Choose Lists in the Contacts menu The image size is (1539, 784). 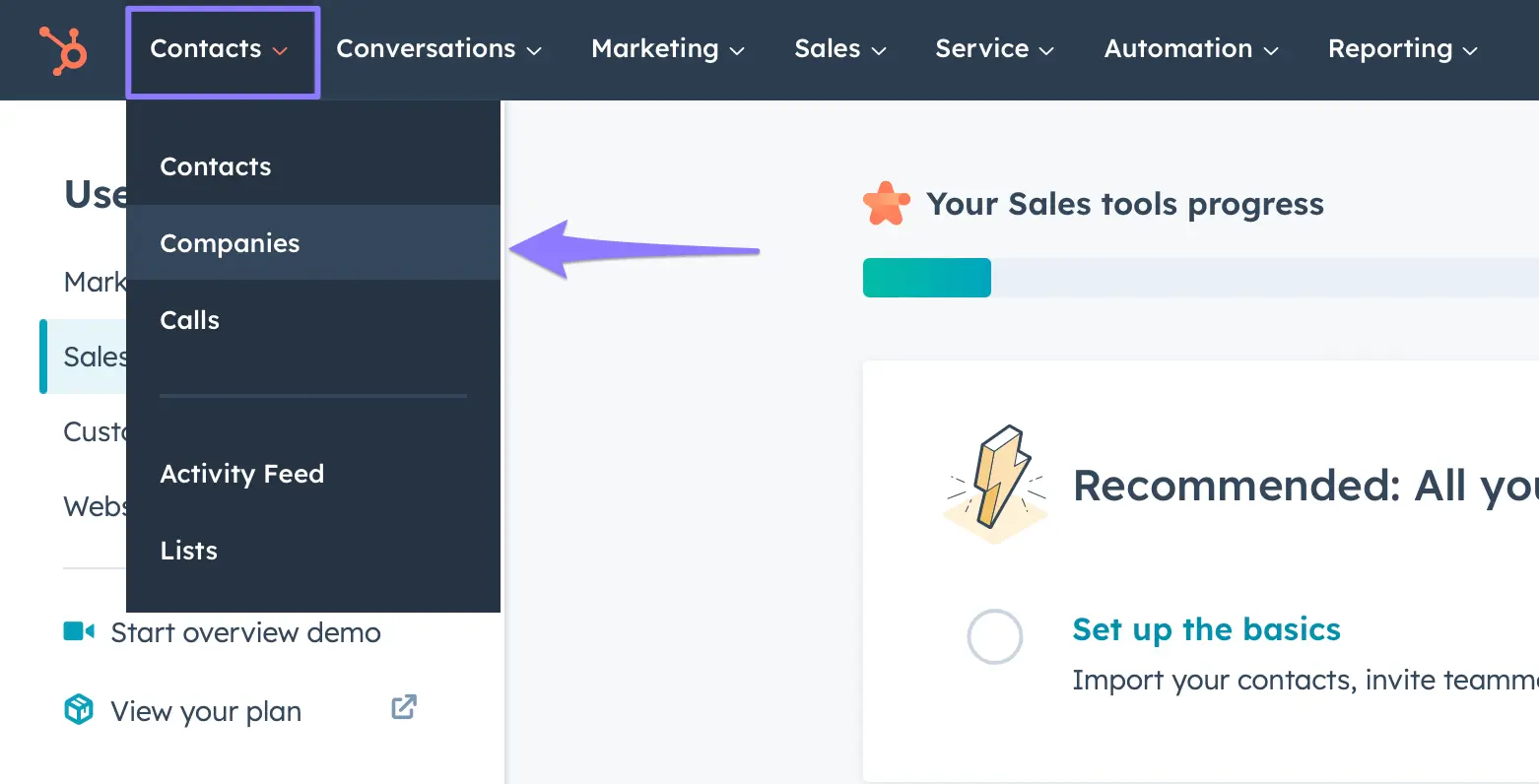click(x=313, y=551)
